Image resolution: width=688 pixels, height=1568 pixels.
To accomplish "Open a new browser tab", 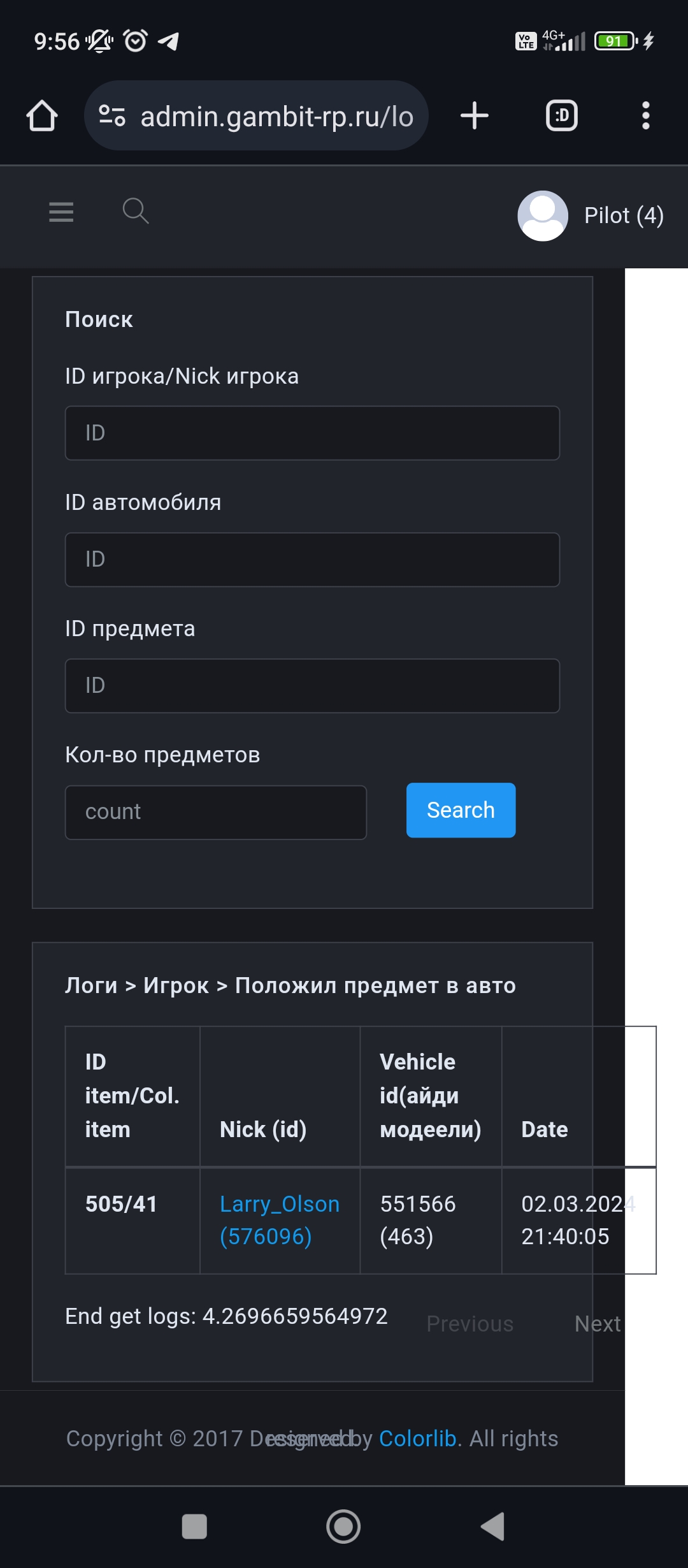I will pyautogui.click(x=475, y=116).
